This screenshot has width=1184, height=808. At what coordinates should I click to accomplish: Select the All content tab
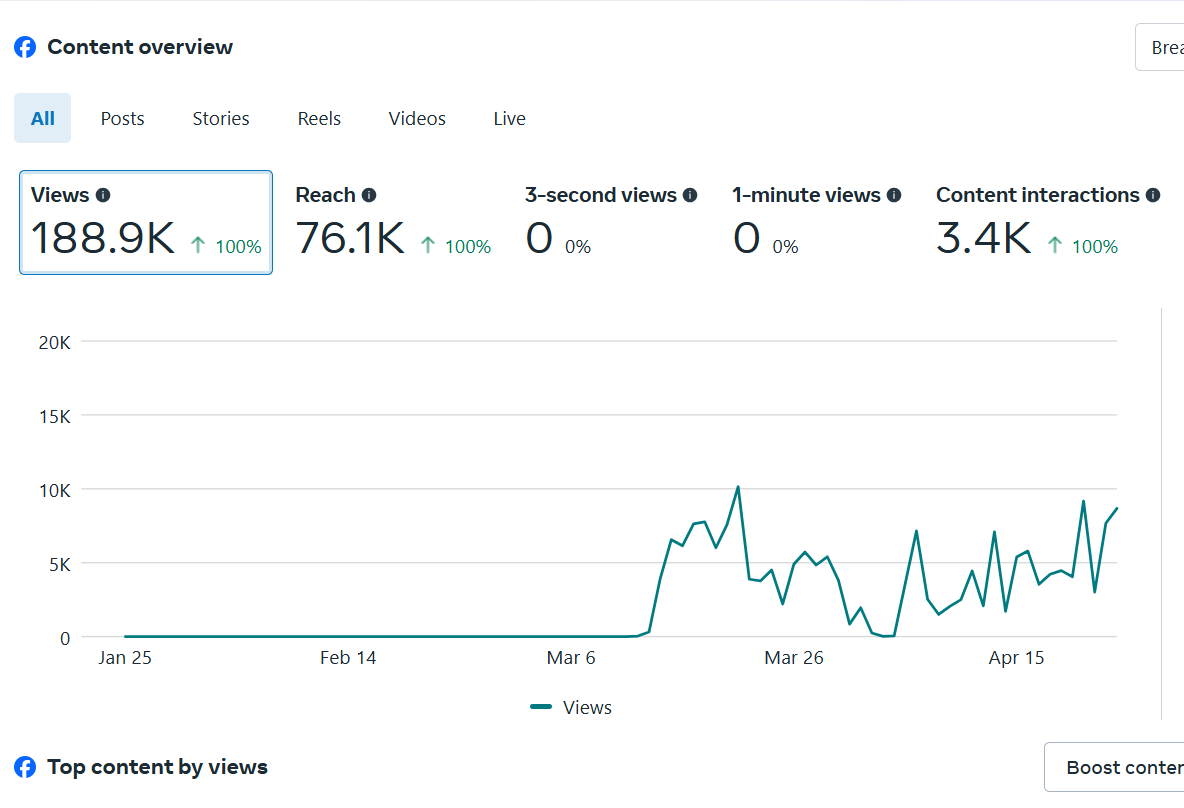[x=43, y=119]
